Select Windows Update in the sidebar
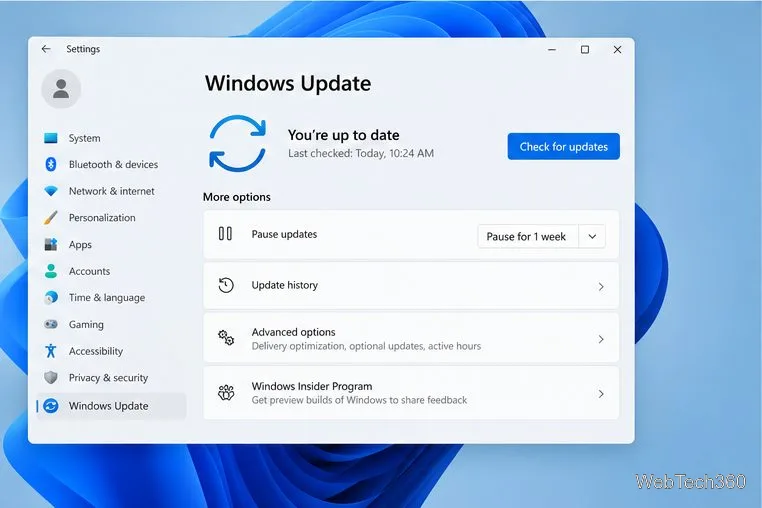The image size is (762, 508). pyautogui.click(x=112, y=405)
